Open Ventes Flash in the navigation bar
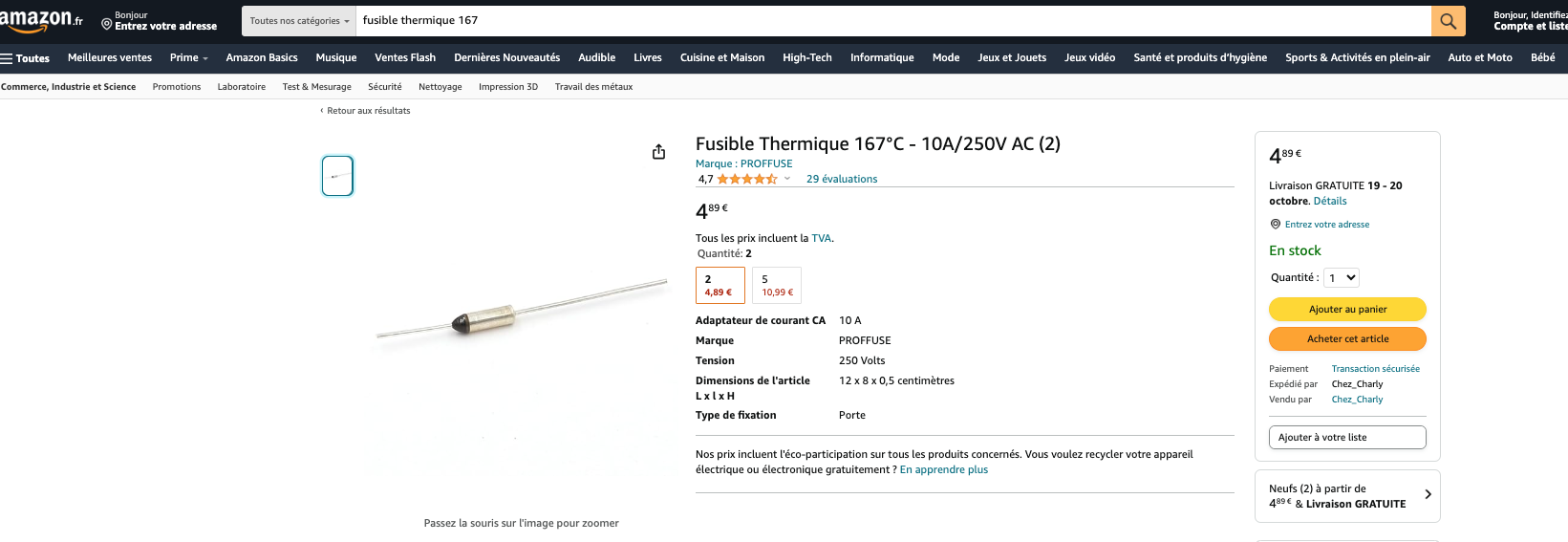Screen dimensions: 1568x542 point(405,57)
